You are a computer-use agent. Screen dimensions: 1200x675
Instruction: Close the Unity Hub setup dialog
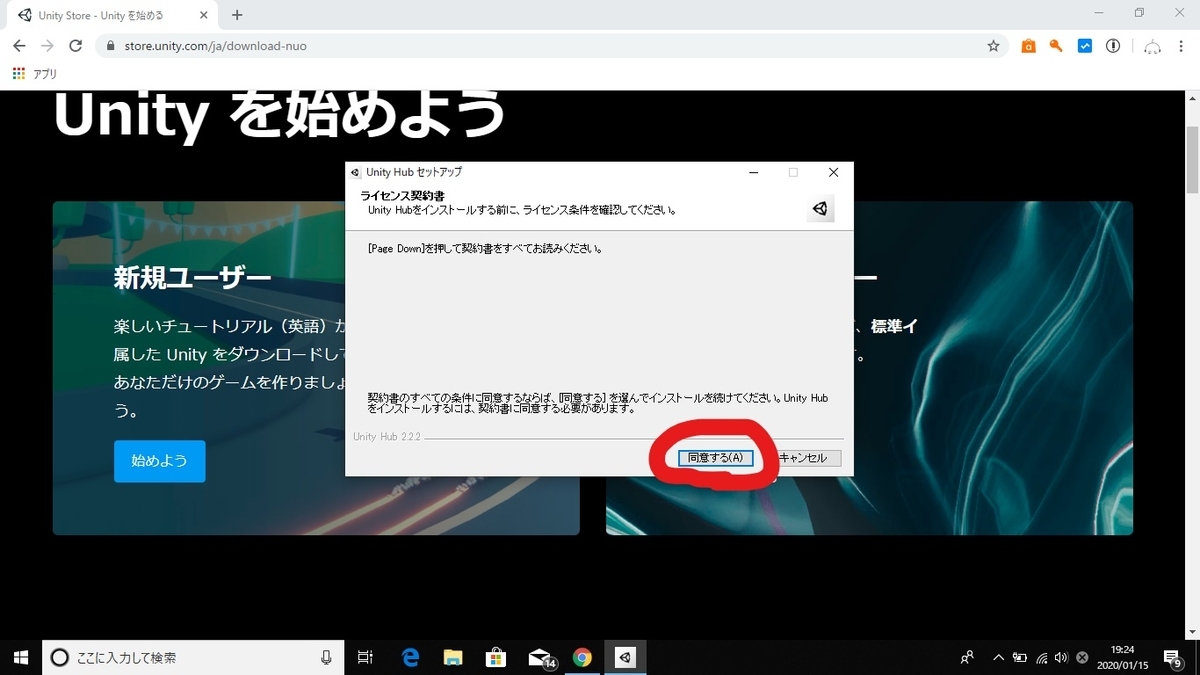click(833, 172)
